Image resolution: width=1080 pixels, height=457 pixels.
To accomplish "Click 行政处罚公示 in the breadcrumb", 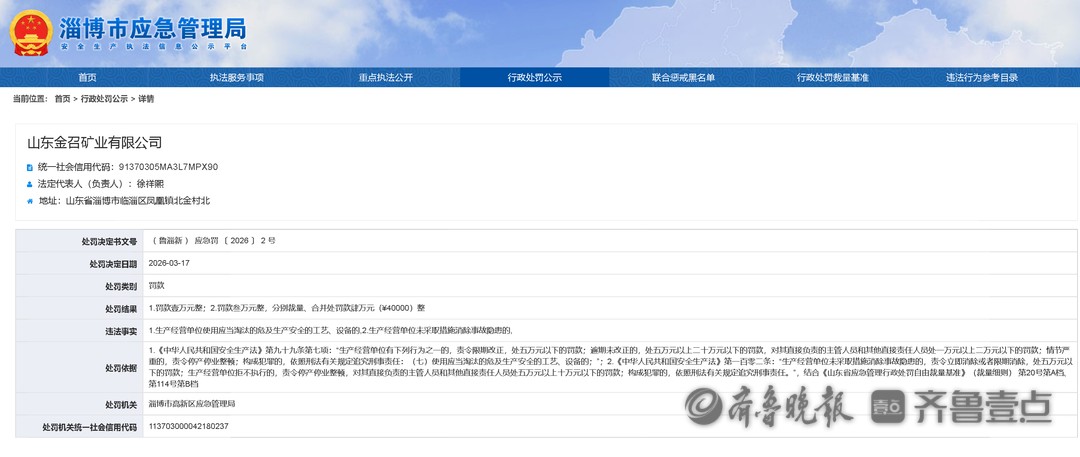I will (104, 99).
